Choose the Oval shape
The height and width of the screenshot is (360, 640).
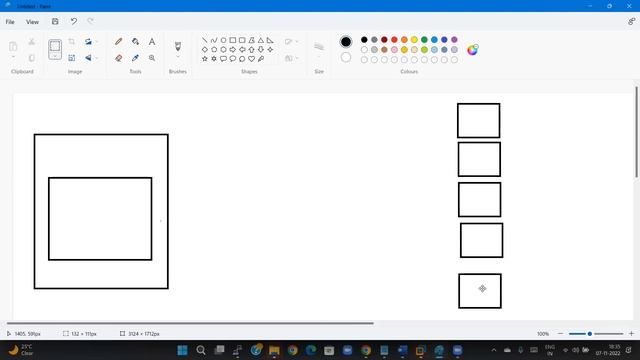click(x=223, y=40)
